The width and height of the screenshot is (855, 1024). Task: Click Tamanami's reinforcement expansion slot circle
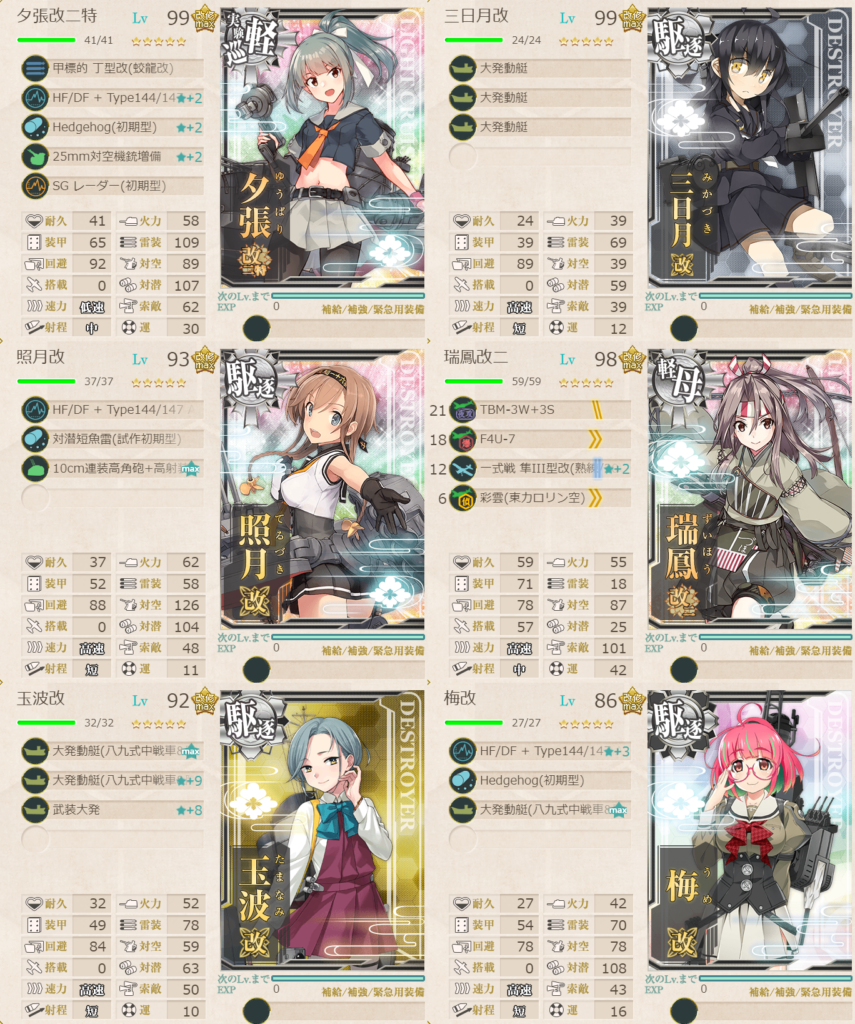click(x=256, y=1010)
